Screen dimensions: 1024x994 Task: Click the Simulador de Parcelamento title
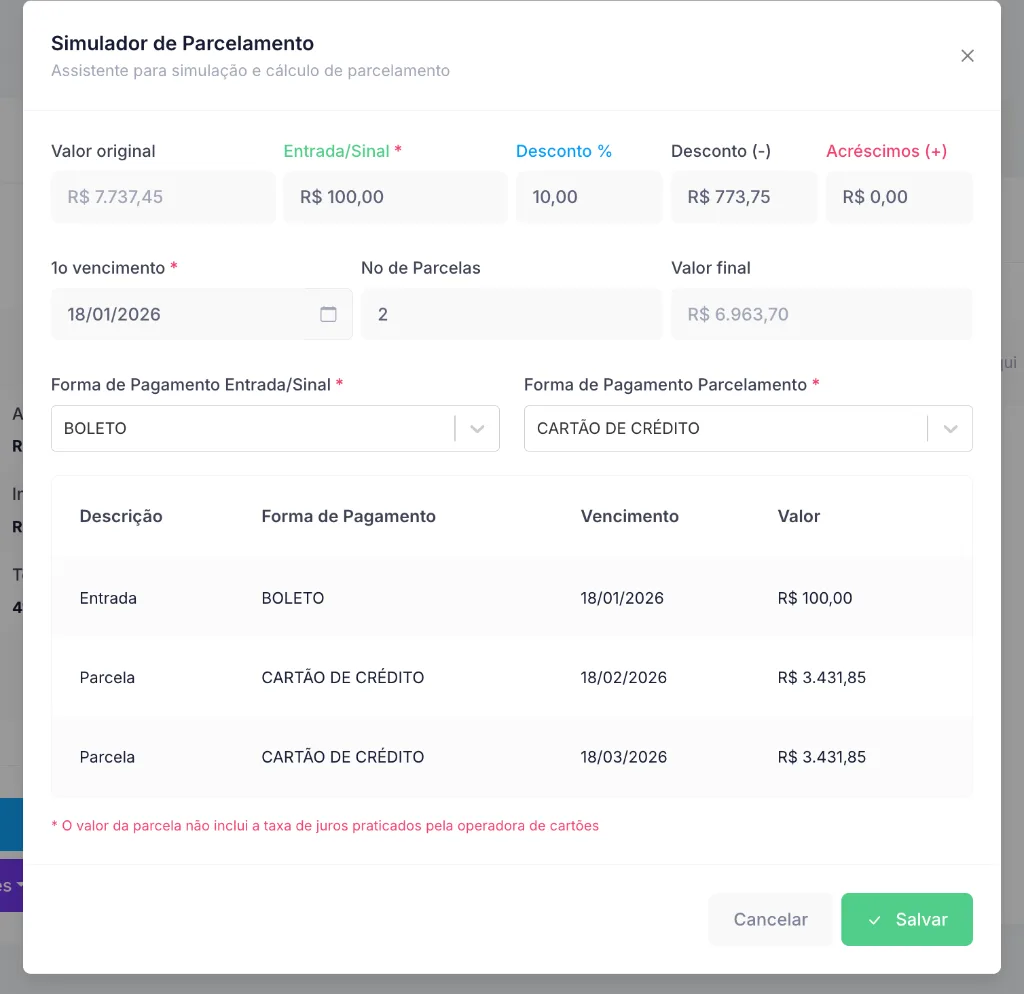coord(182,43)
